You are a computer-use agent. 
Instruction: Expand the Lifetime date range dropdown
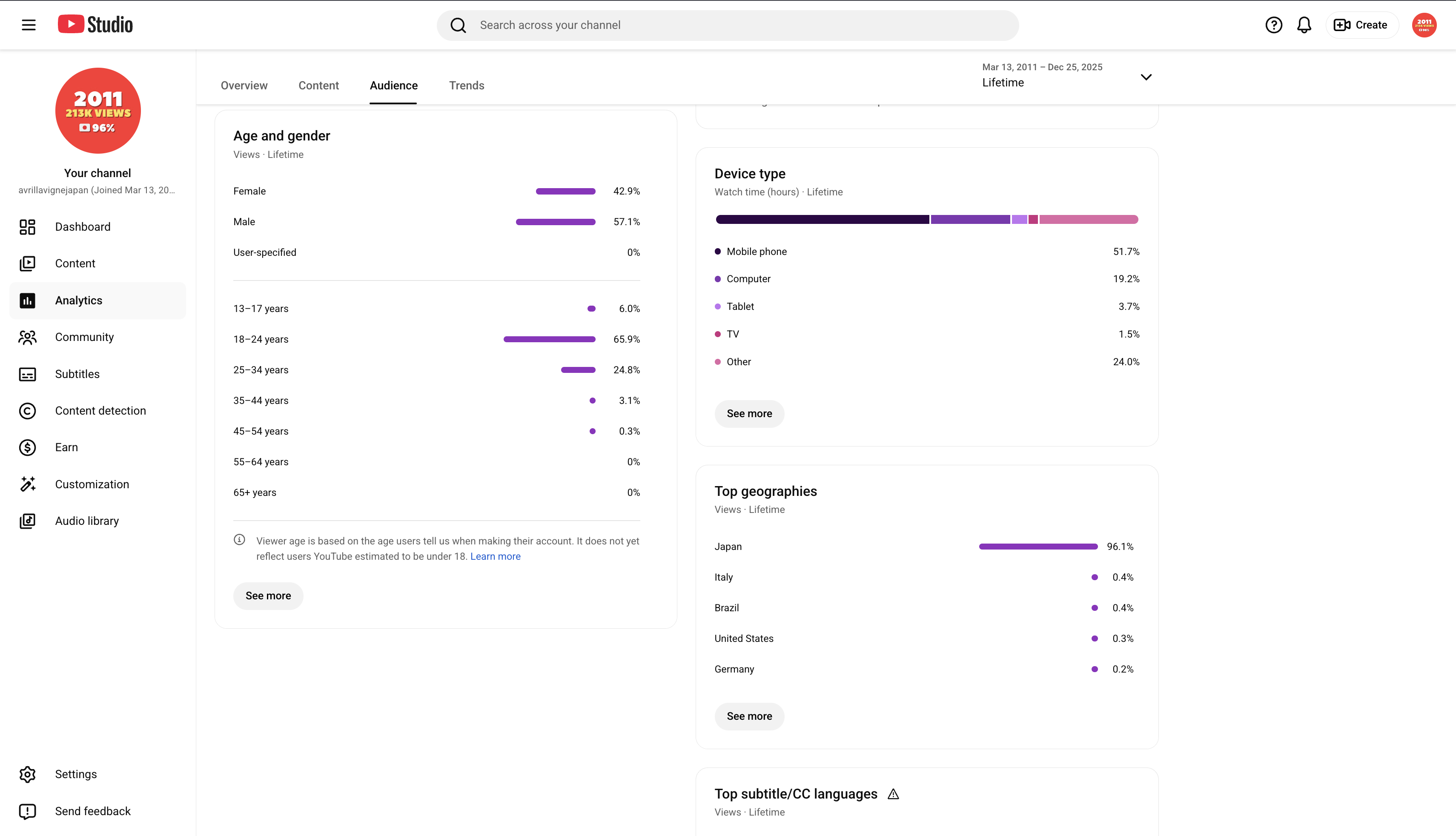click(1067, 76)
